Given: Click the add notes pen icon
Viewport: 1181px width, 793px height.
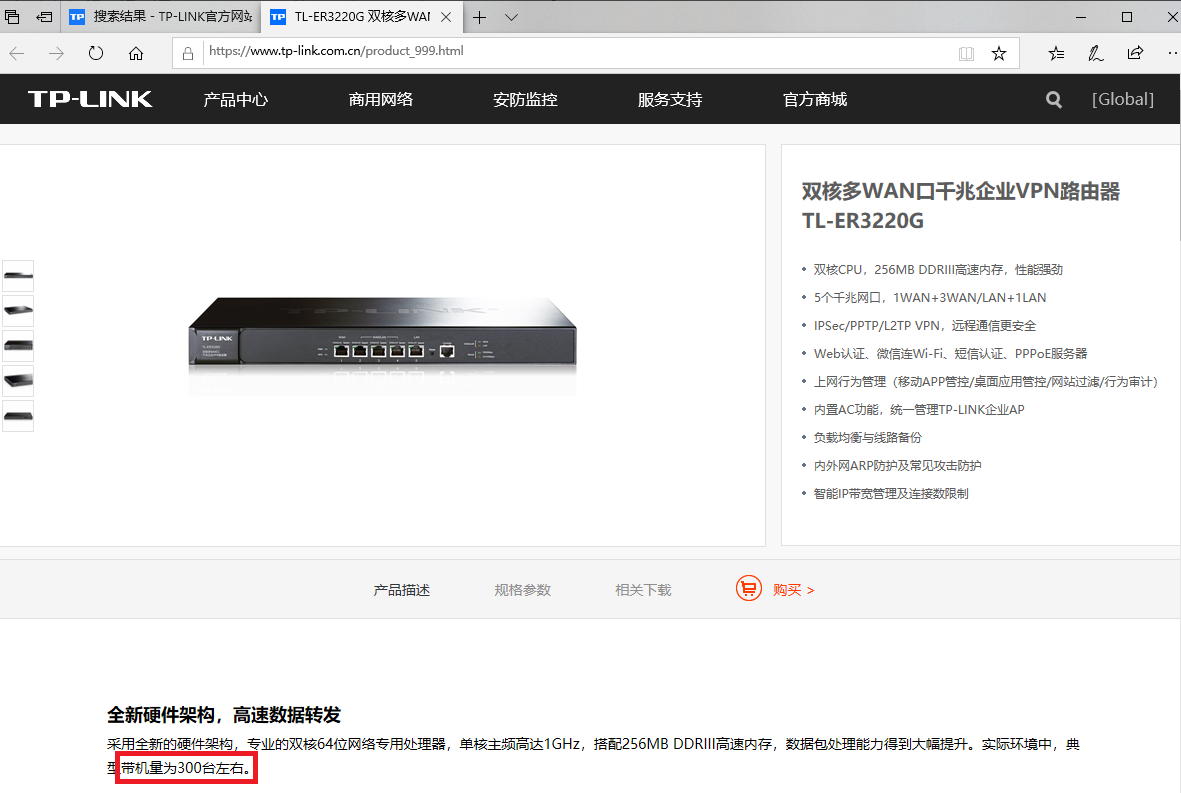Looking at the screenshot, I should pos(1095,53).
